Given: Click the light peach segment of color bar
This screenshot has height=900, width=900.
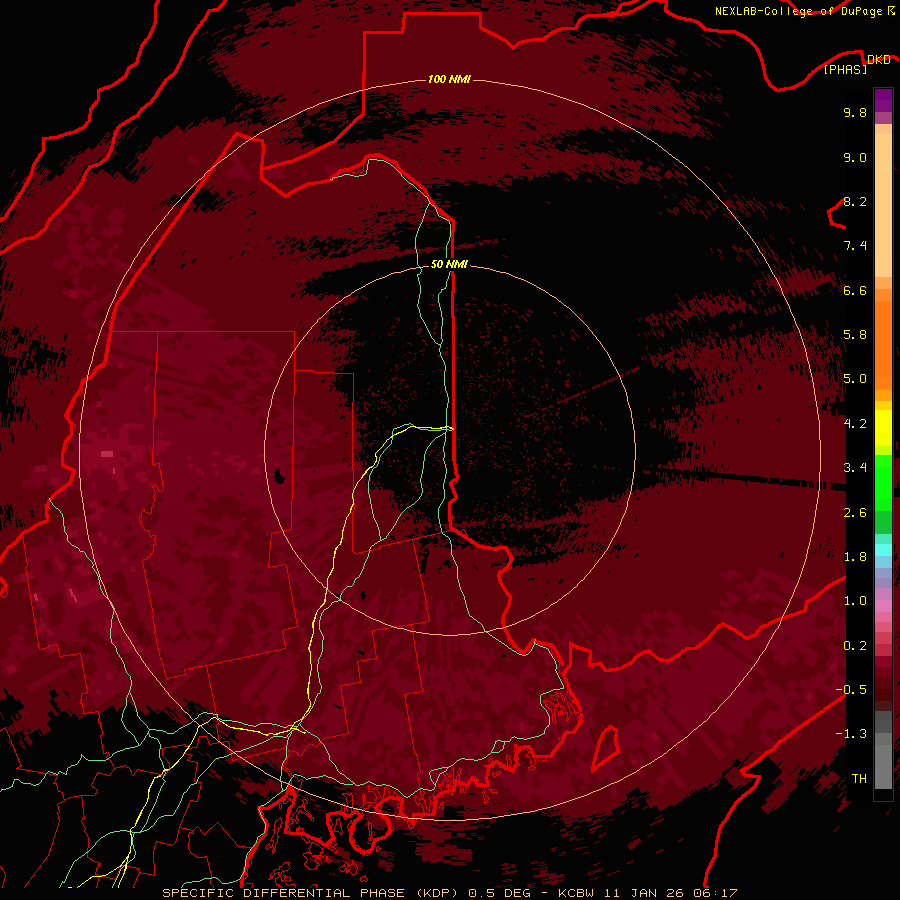Looking at the screenshot, I should tap(883, 207).
